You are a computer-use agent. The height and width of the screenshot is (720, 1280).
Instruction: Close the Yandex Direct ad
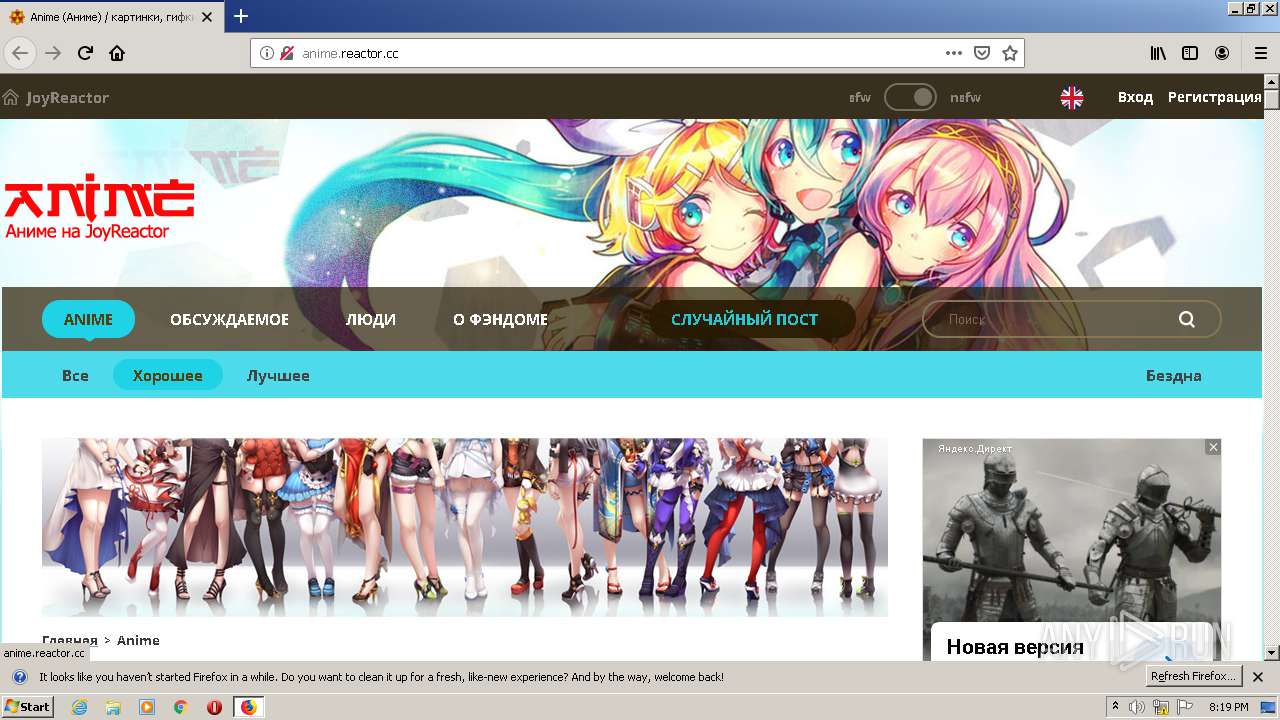pos(1213,447)
